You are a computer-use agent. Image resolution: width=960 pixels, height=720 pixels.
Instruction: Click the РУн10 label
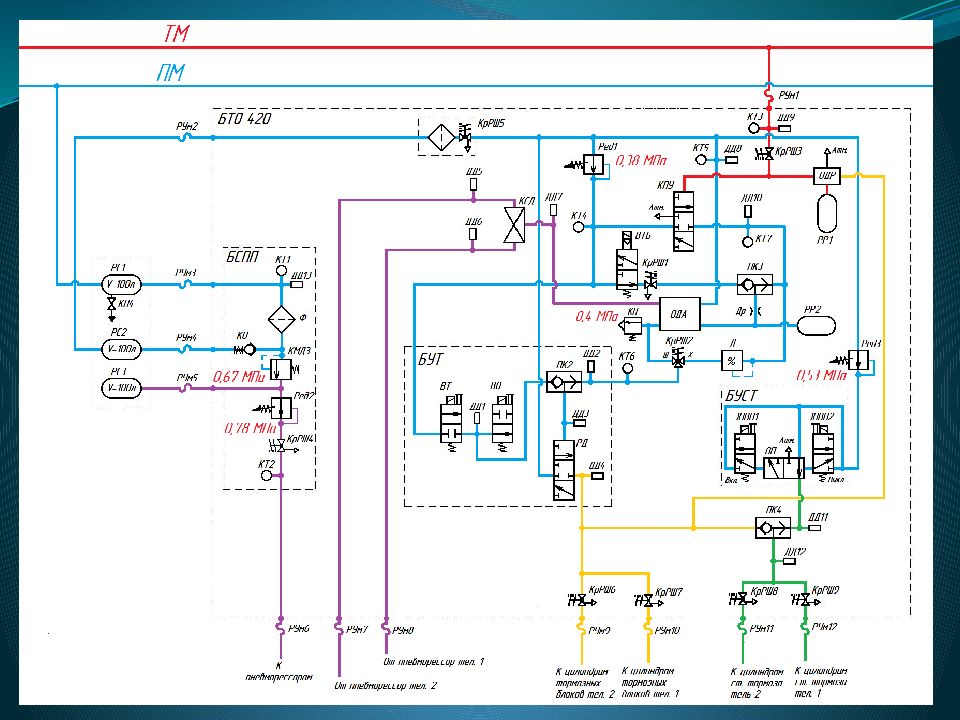pos(667,630)
